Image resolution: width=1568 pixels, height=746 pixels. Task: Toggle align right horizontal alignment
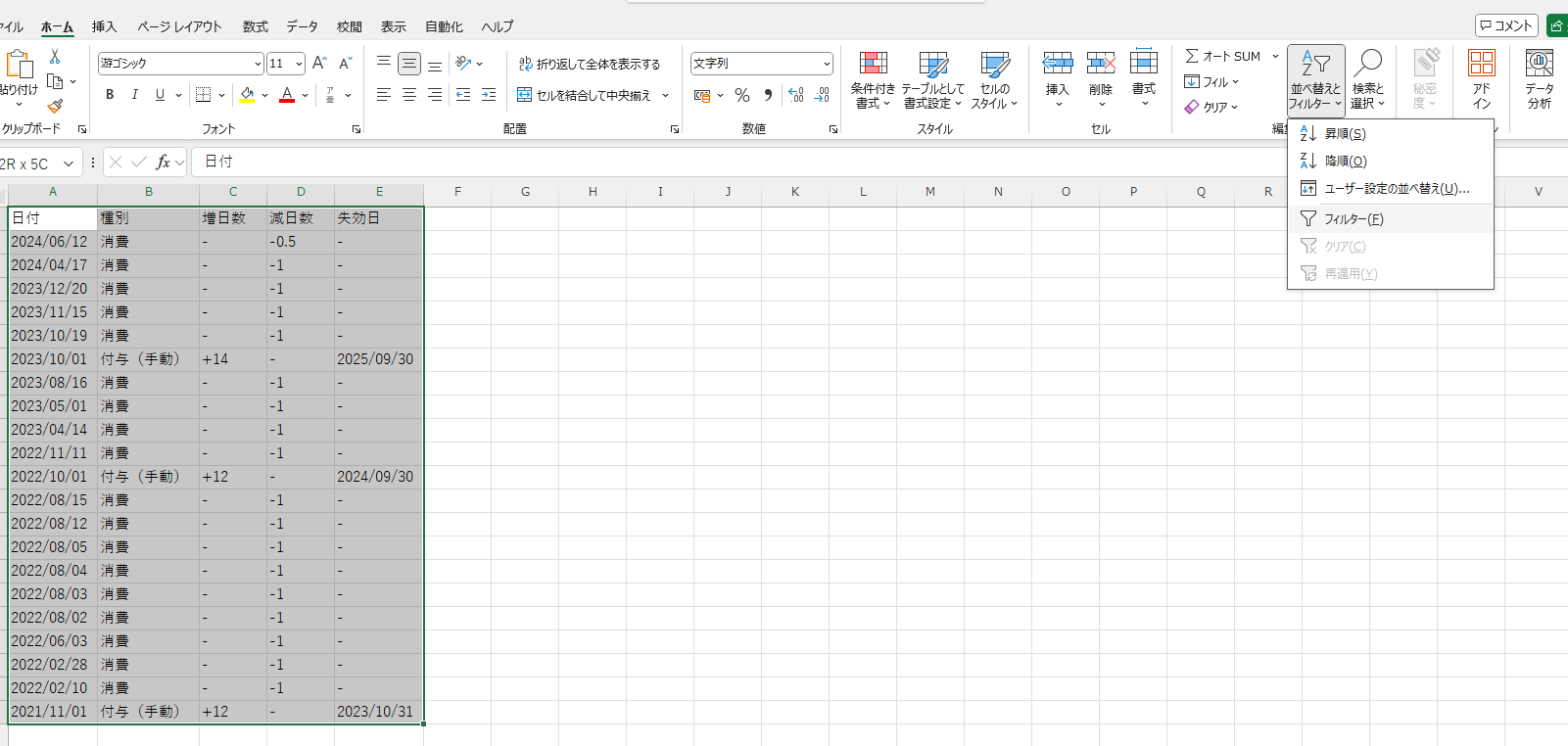pyautogui.click(x=435, y=95)
